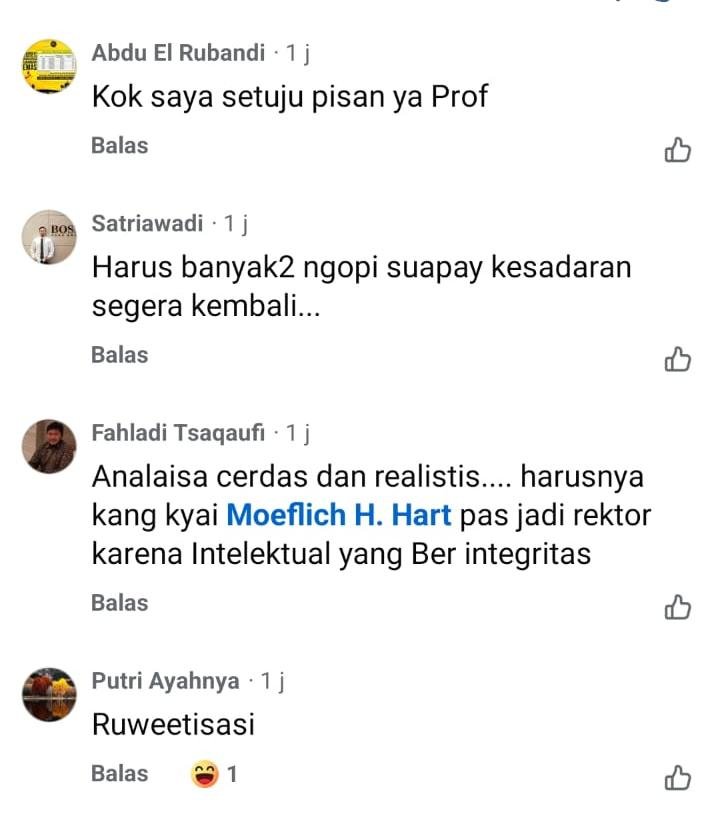720x817 pixels.
Task: Like Fahladi Tsaqaufi's comment
Action: coord(677,608)
